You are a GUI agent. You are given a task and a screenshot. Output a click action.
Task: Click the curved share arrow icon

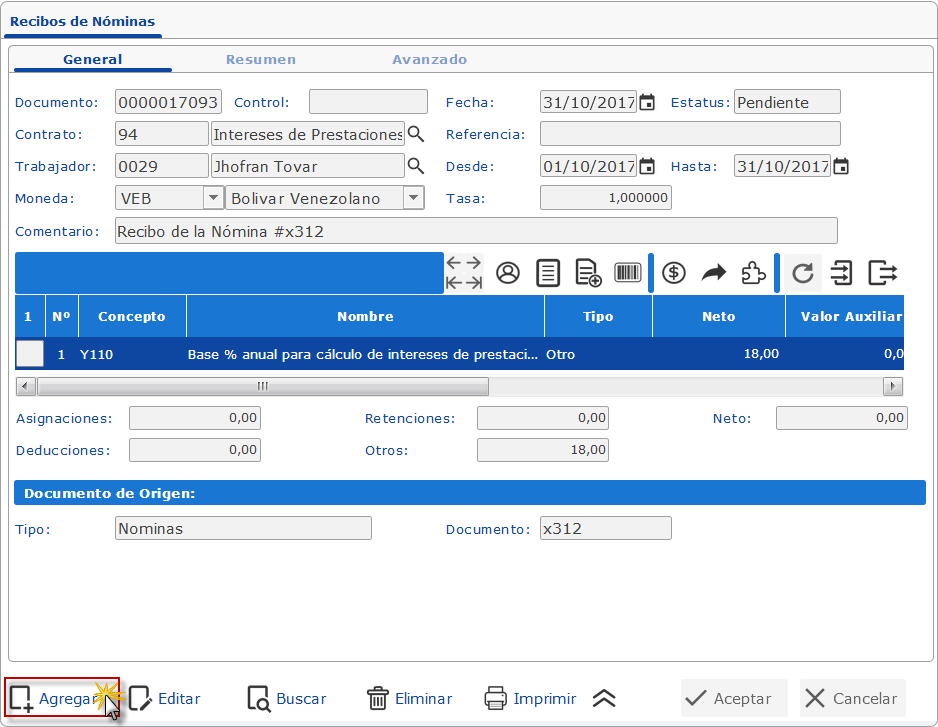[x=713, y=273]
